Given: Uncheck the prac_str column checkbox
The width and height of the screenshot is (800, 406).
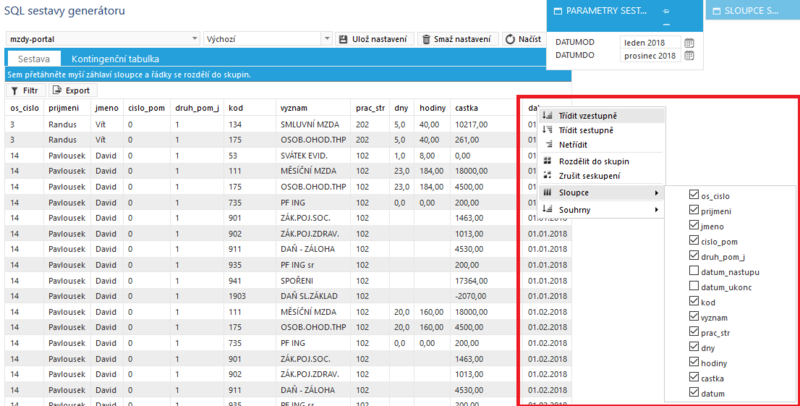Looking at the screenshot, I should point(693,332).
